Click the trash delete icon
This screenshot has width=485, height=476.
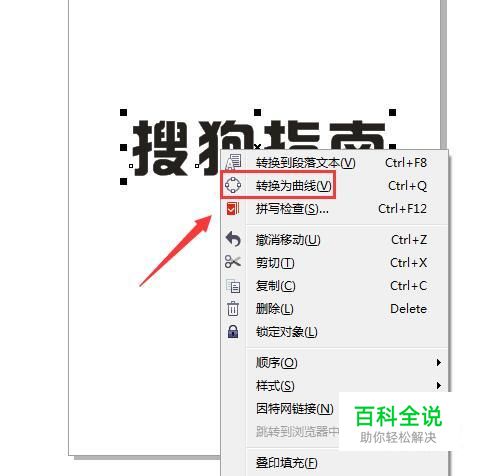233,308
